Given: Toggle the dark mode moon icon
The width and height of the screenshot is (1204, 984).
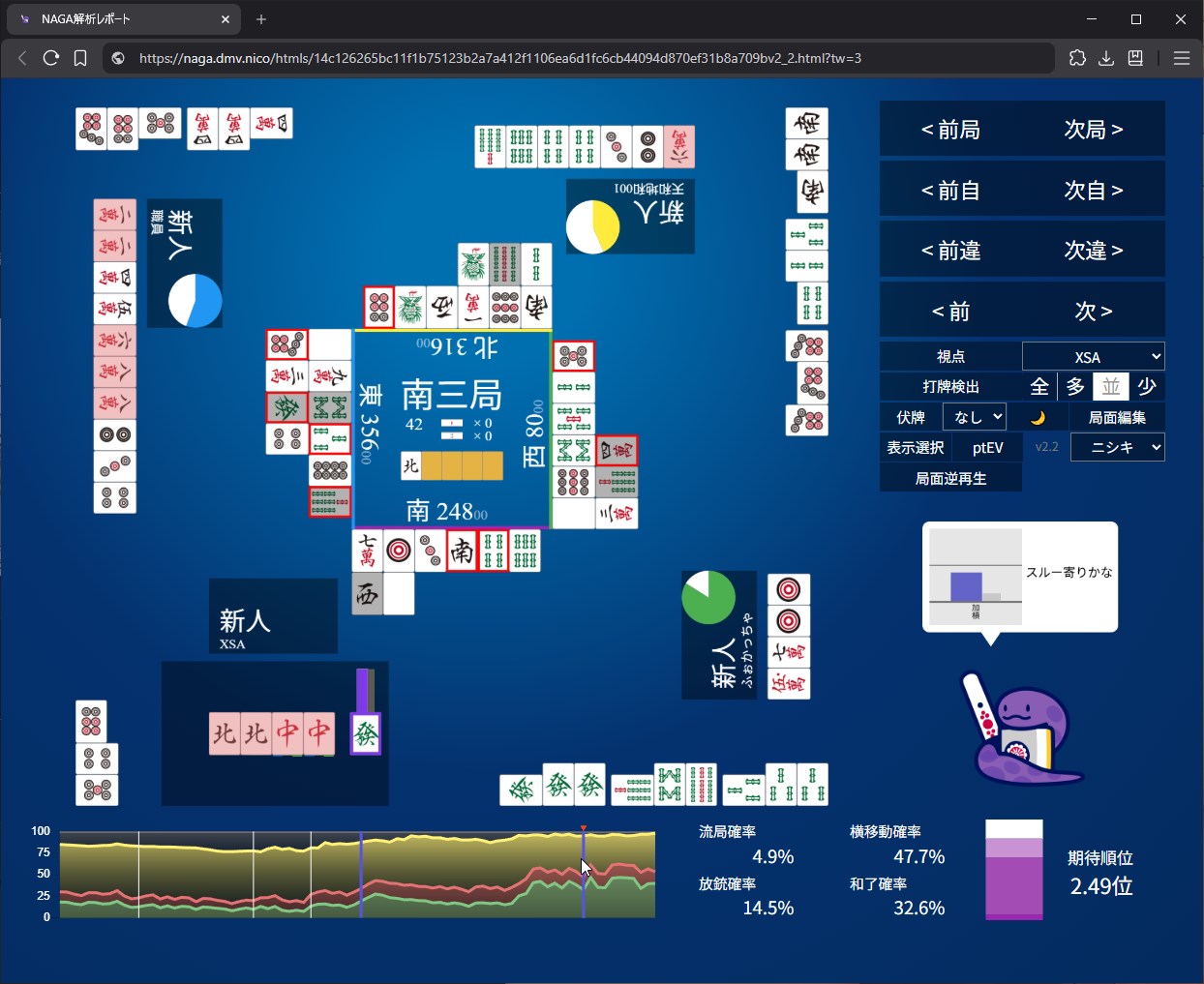Looking at the screenshot, I should coord(1038,418).
